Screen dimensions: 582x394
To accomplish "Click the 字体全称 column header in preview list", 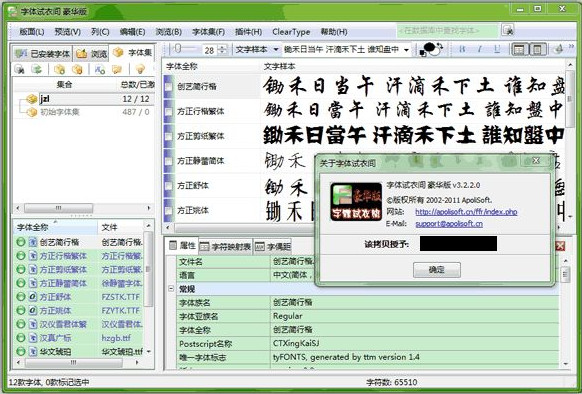I will (182, 66).
